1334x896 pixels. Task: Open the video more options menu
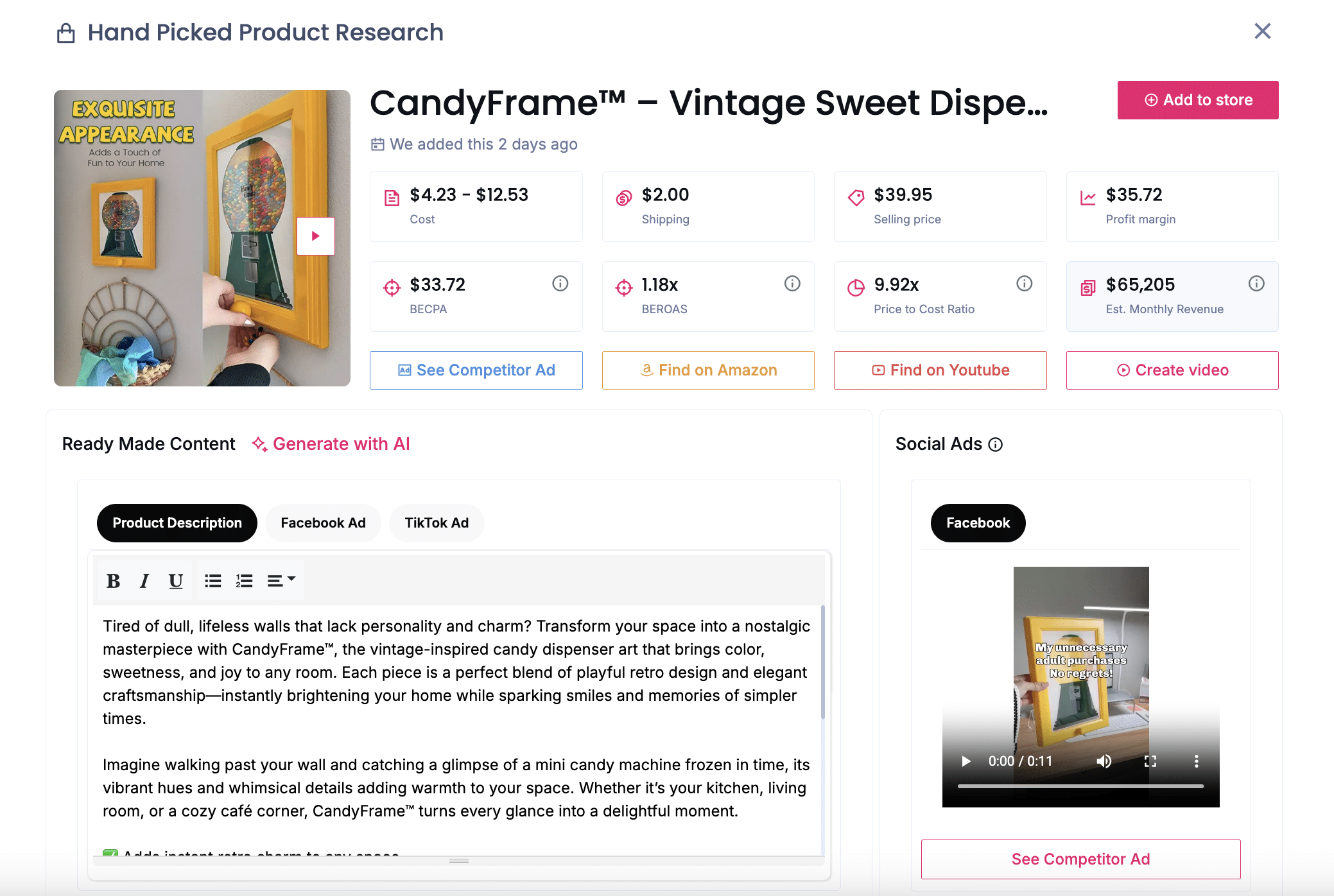point(1196,761)
